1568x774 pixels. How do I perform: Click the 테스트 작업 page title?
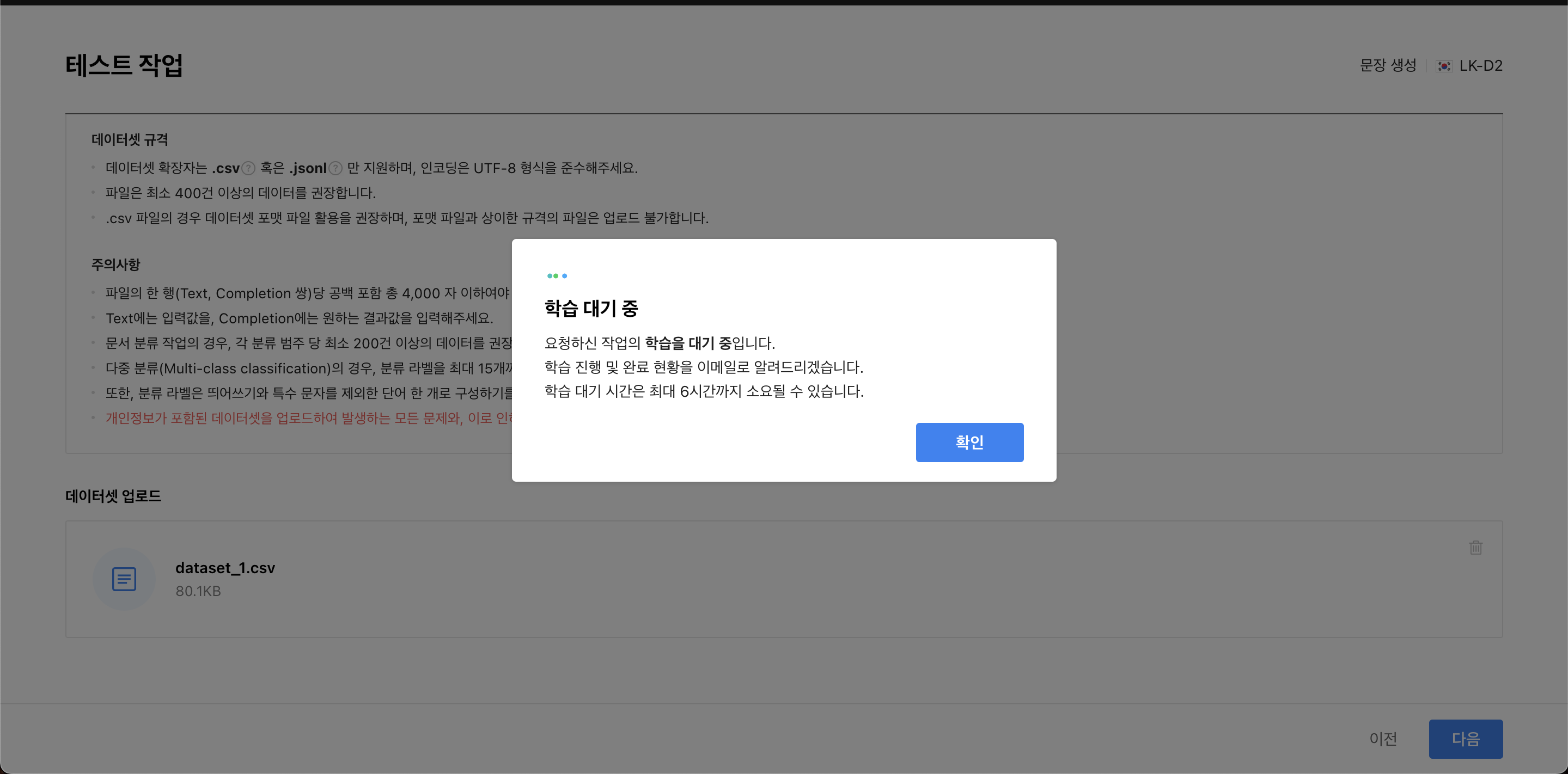pos(124,65)
